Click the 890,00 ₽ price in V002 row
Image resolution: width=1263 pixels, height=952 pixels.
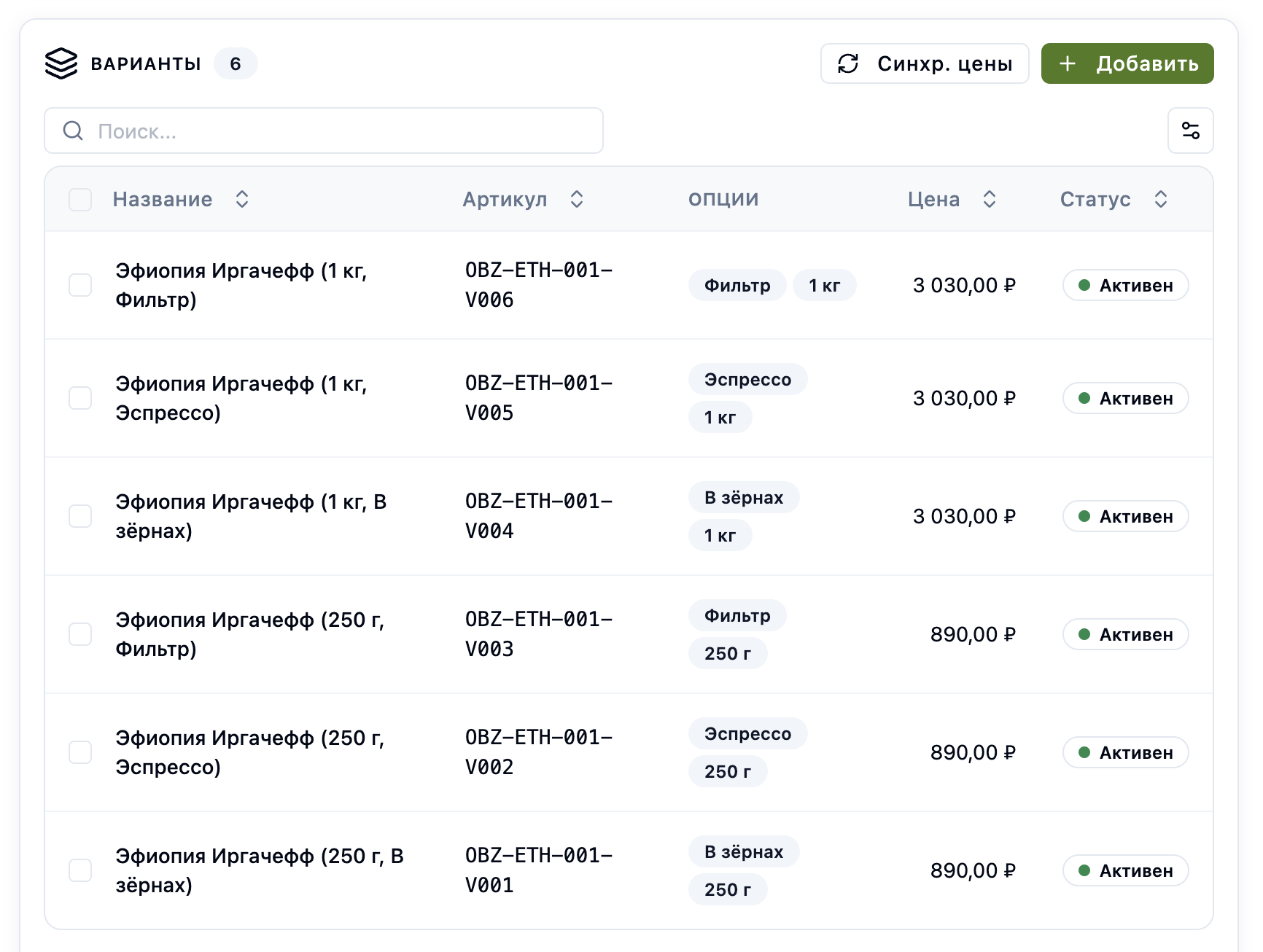973,752
